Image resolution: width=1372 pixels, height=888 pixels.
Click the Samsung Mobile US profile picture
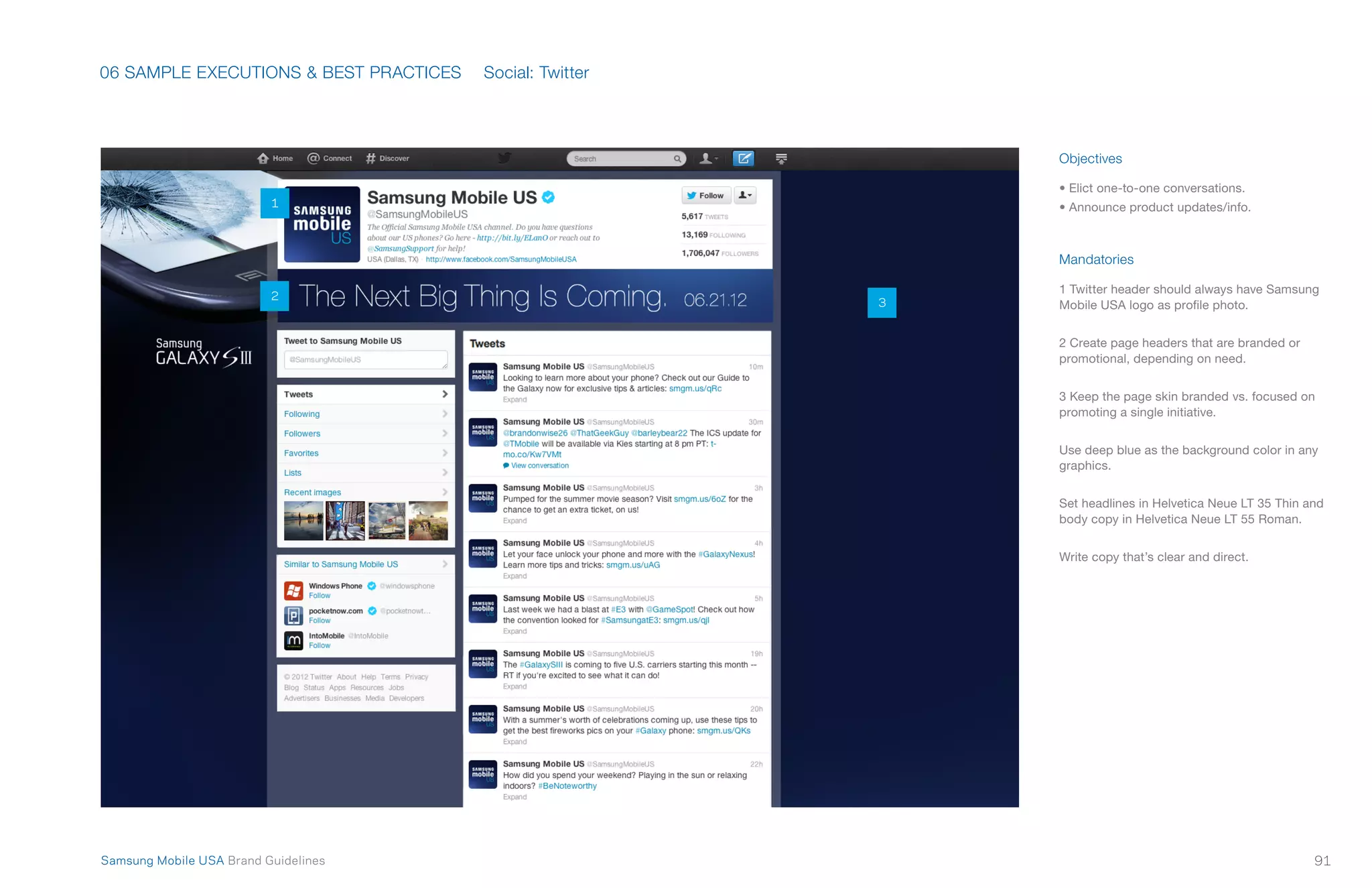pyautogui.click(x=322, y=224)
